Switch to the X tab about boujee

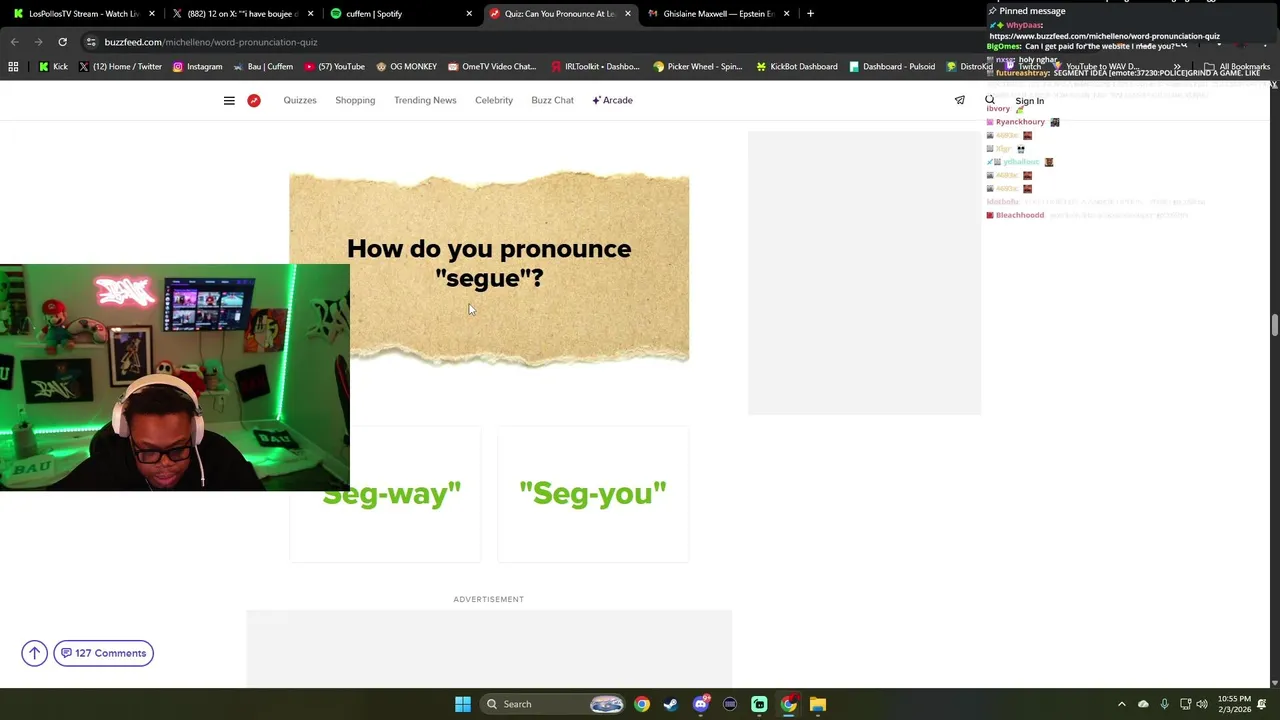tap(243, 14)
